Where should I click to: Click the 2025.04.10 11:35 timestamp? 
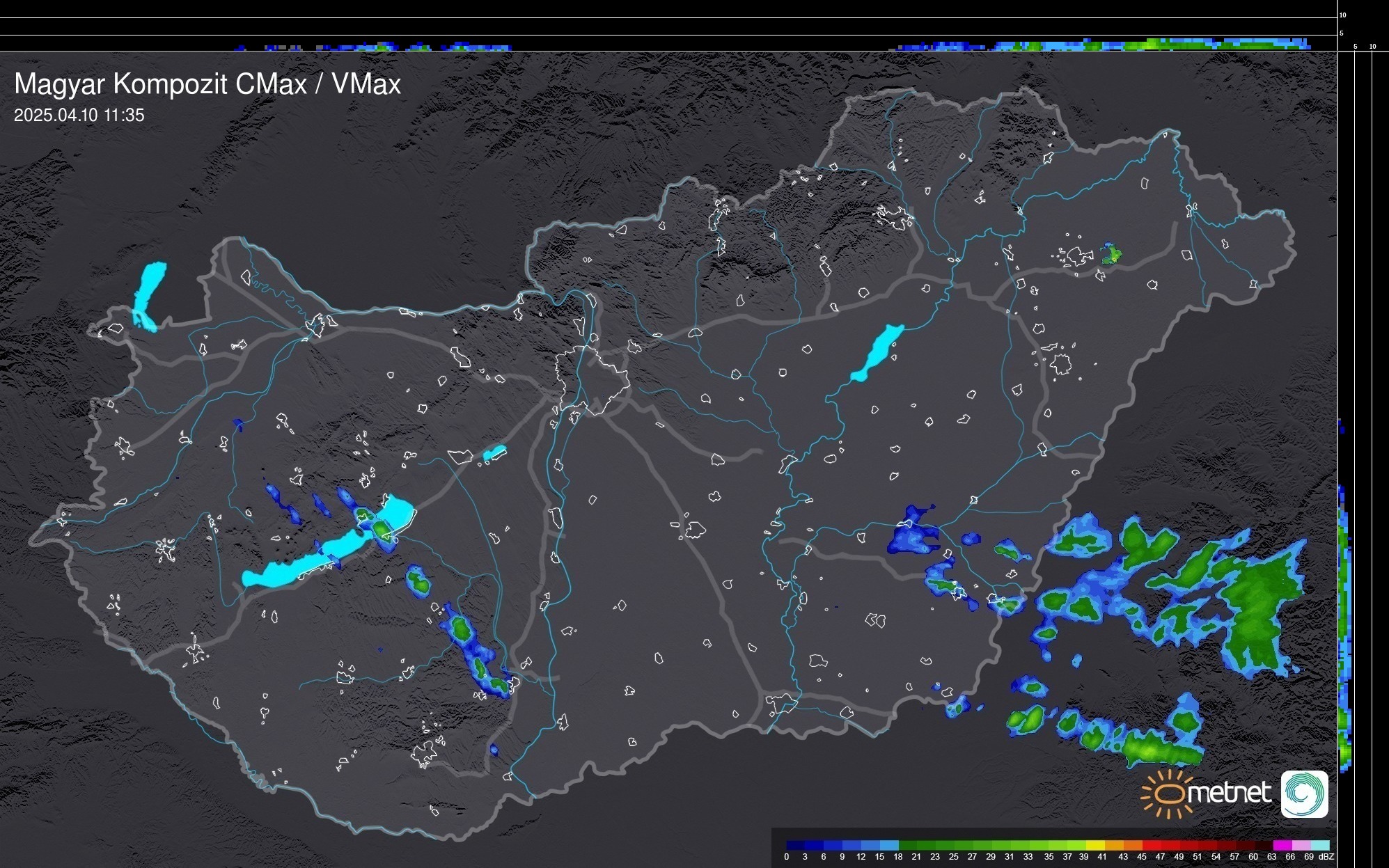click(x=79, y=116)
